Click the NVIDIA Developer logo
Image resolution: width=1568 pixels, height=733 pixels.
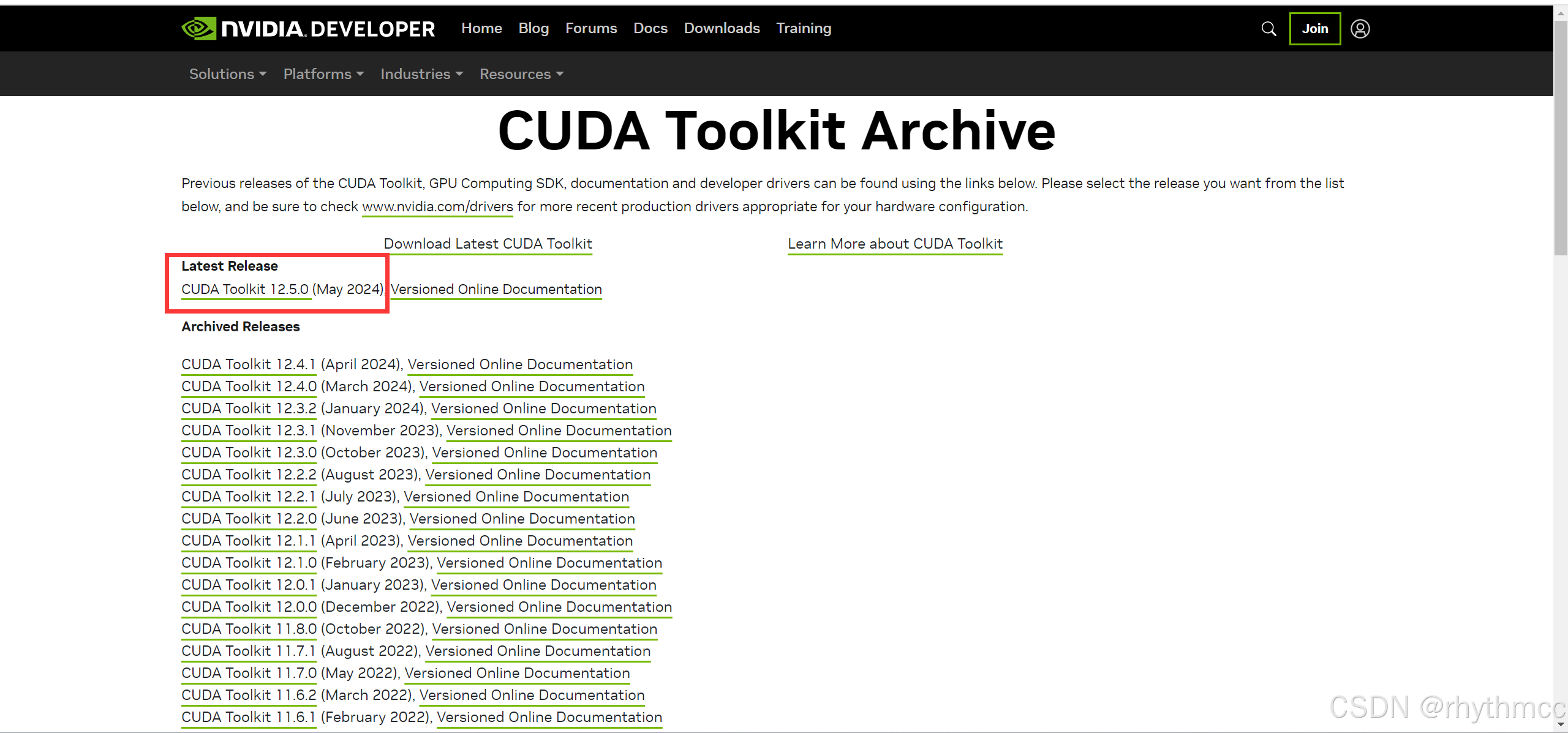pos(308,29)
